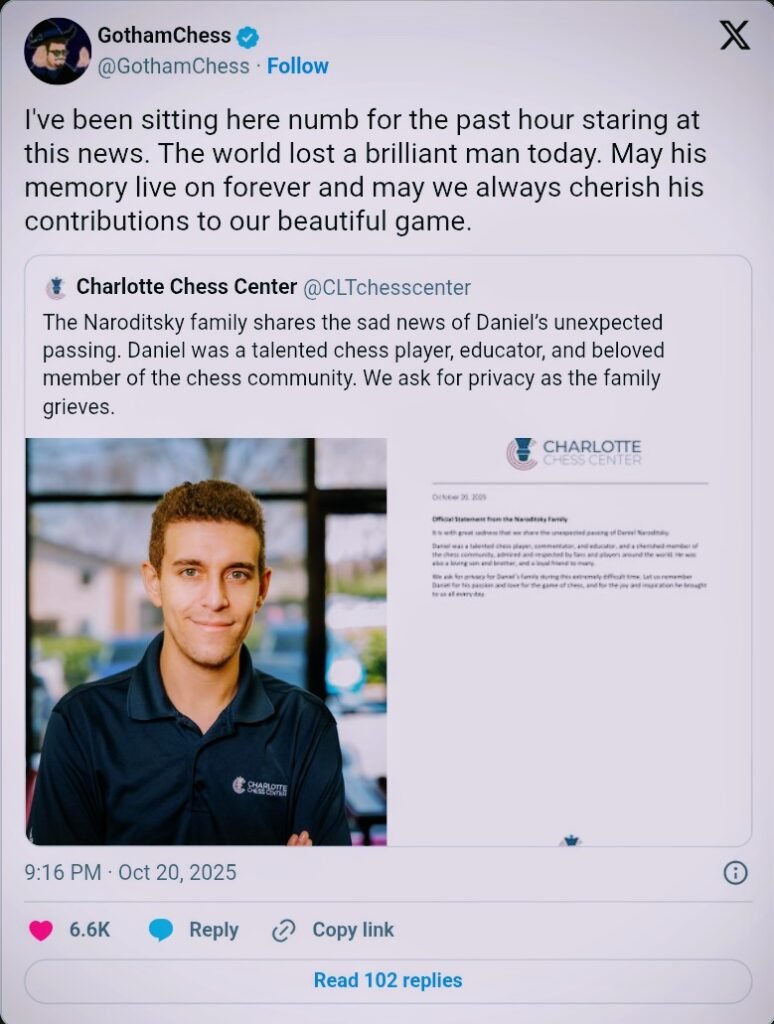Click the 6.6K likes count
Screen dimensions: 774x1024
pyautogui.click(x=89, y=930)
